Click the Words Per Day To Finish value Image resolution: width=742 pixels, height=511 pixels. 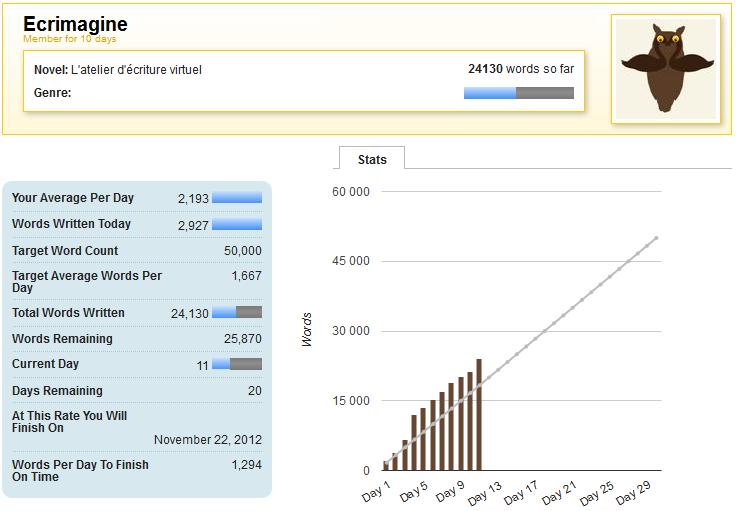click(246, 465)
